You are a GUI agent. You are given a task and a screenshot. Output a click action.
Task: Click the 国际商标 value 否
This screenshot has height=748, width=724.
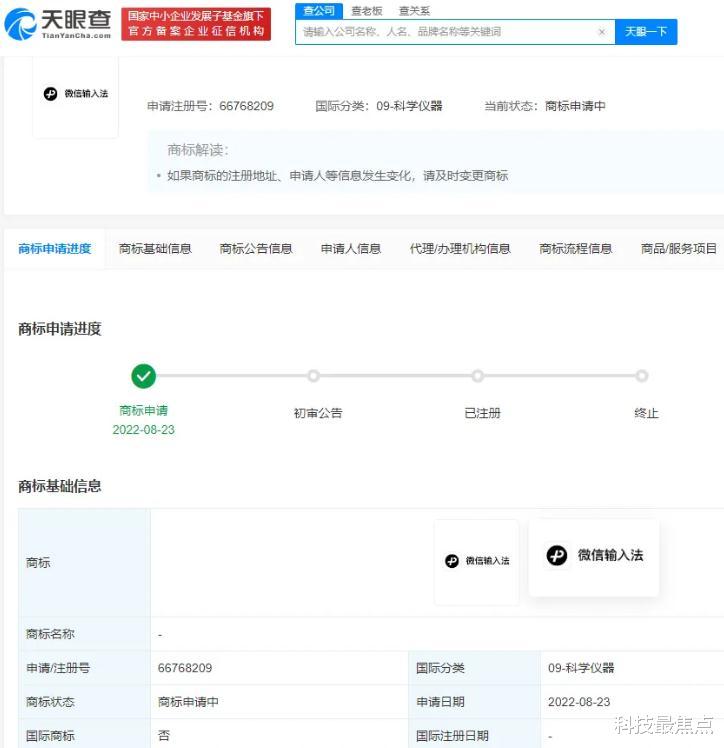tap(164, 736)
